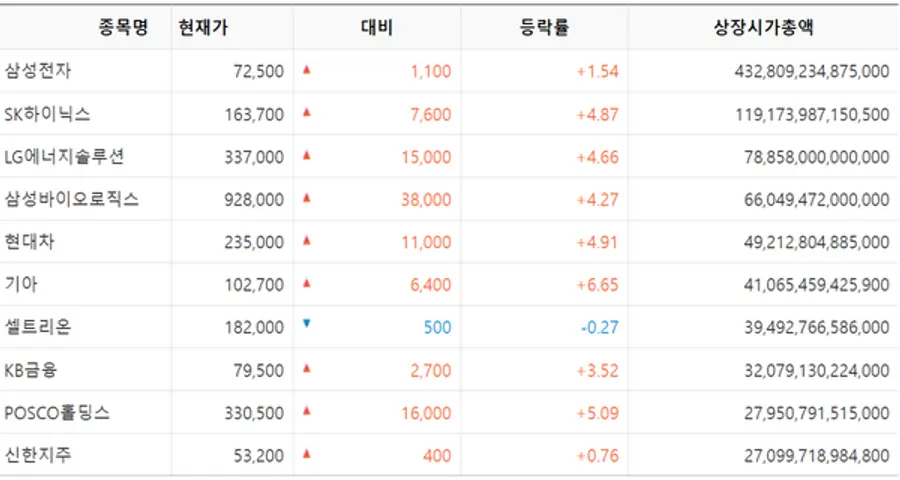Click the red up arrow in 기아 row
Image resolution: width=900 pixels, height=480 pixels.
pyautogui.click(x=307, y=283)
